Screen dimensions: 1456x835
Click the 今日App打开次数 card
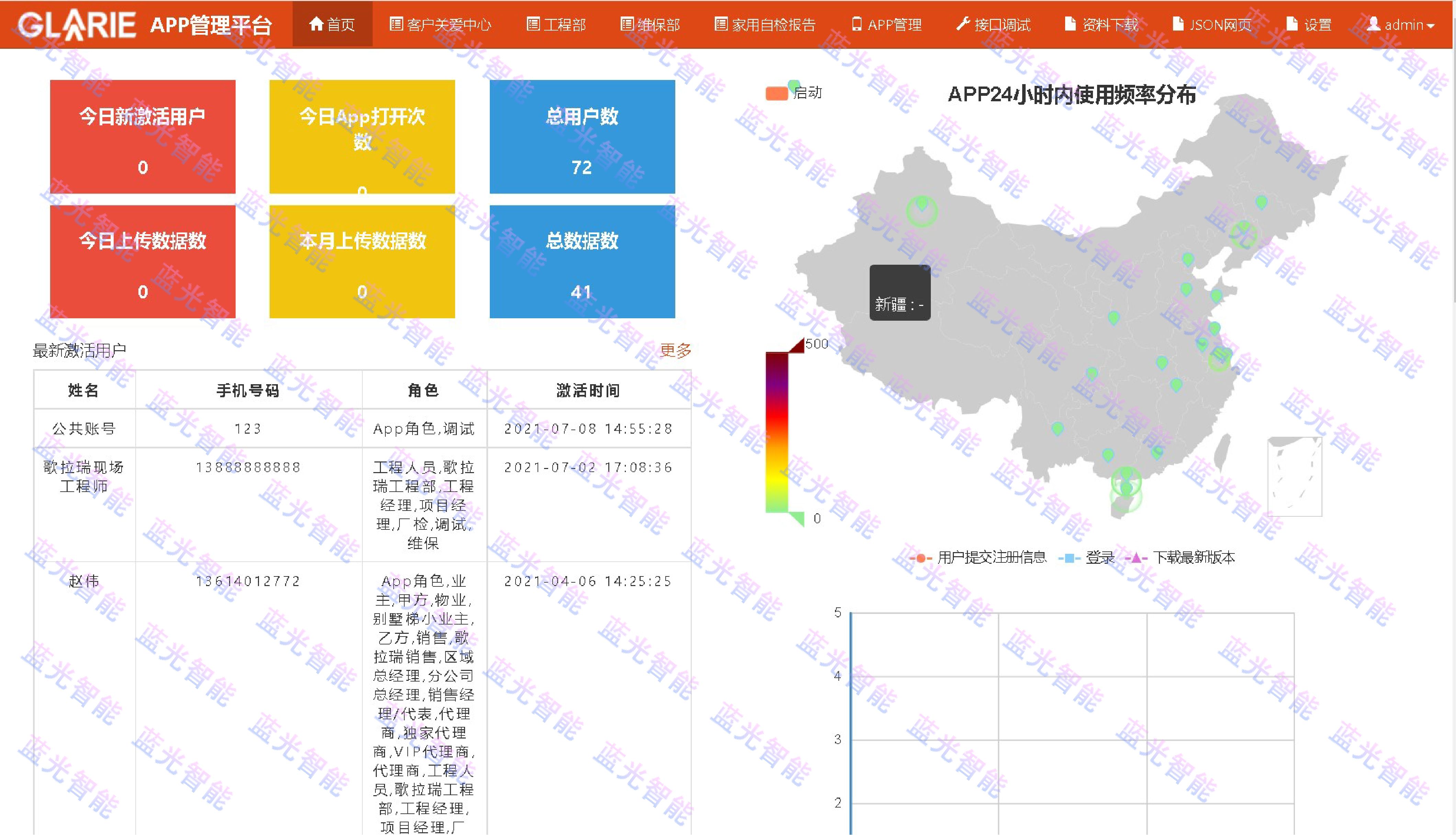363,137
